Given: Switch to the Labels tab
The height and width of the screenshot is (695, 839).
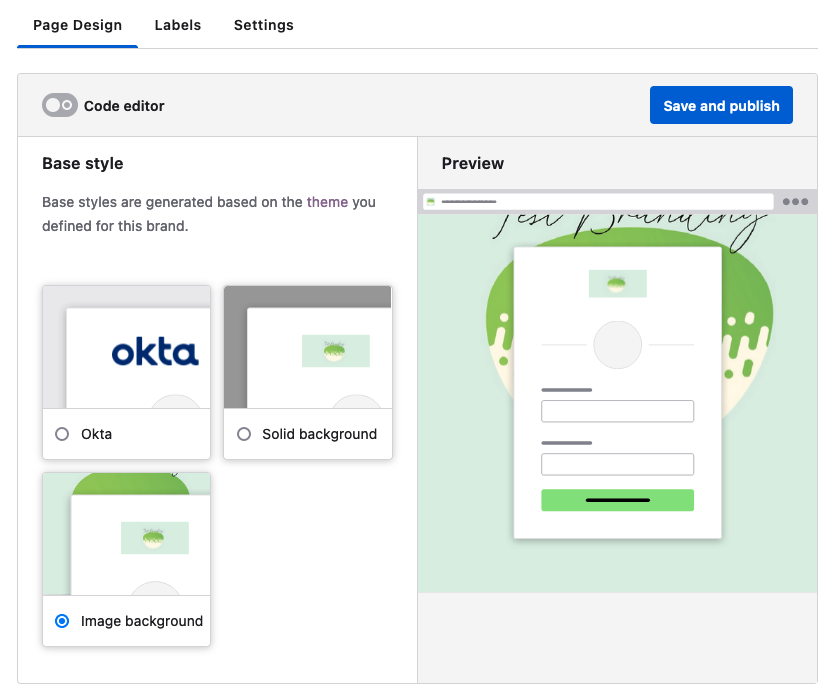Looking at the screenshot, I should click(177, 25).
